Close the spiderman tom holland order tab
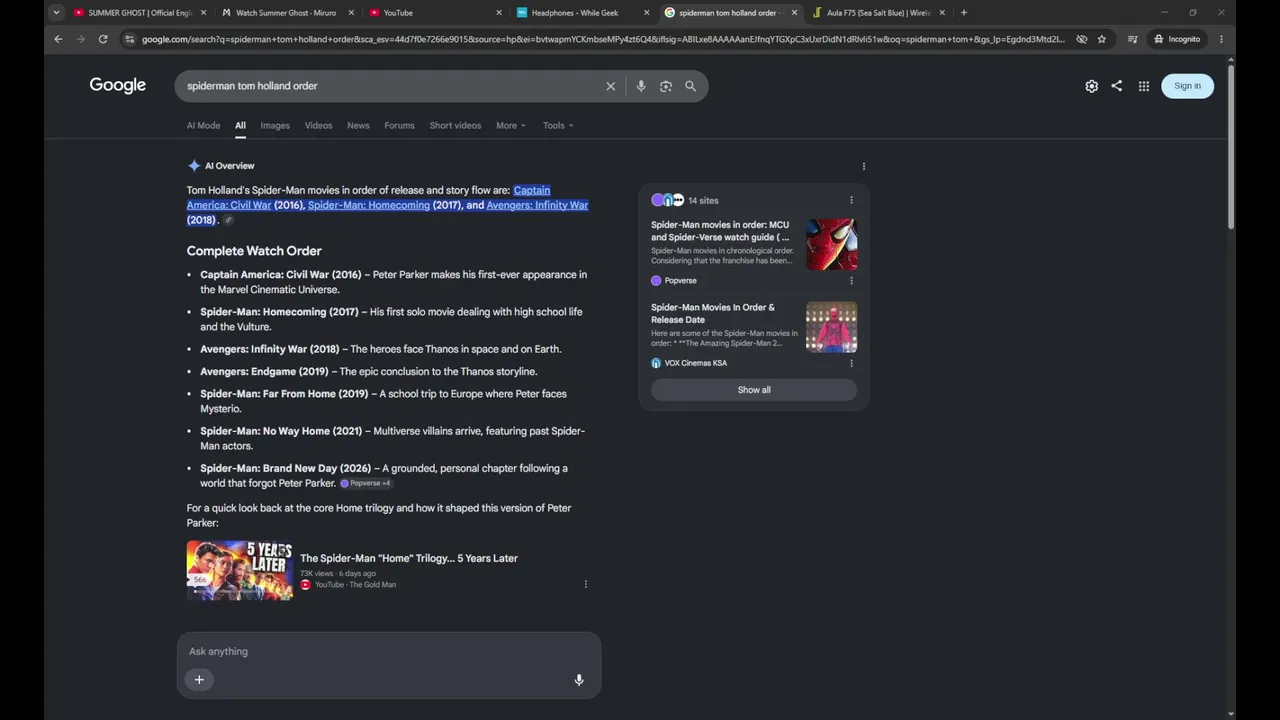 pos(795,13)
